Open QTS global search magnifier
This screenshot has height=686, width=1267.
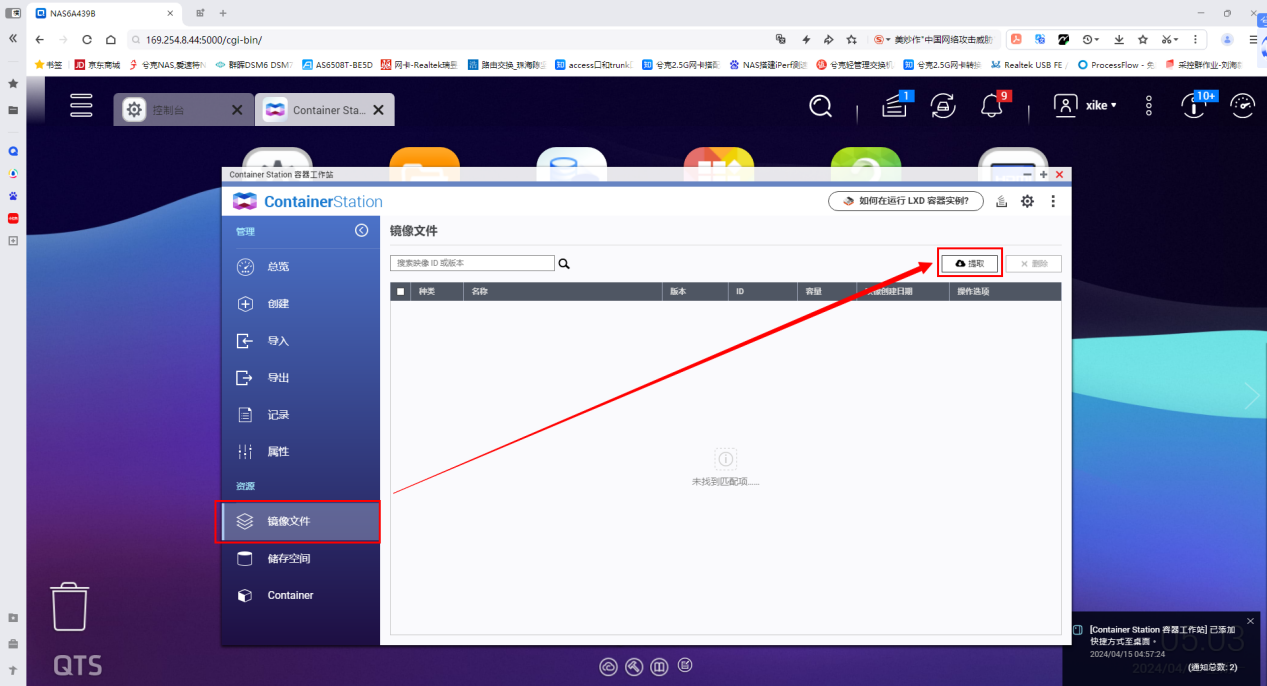820,106
